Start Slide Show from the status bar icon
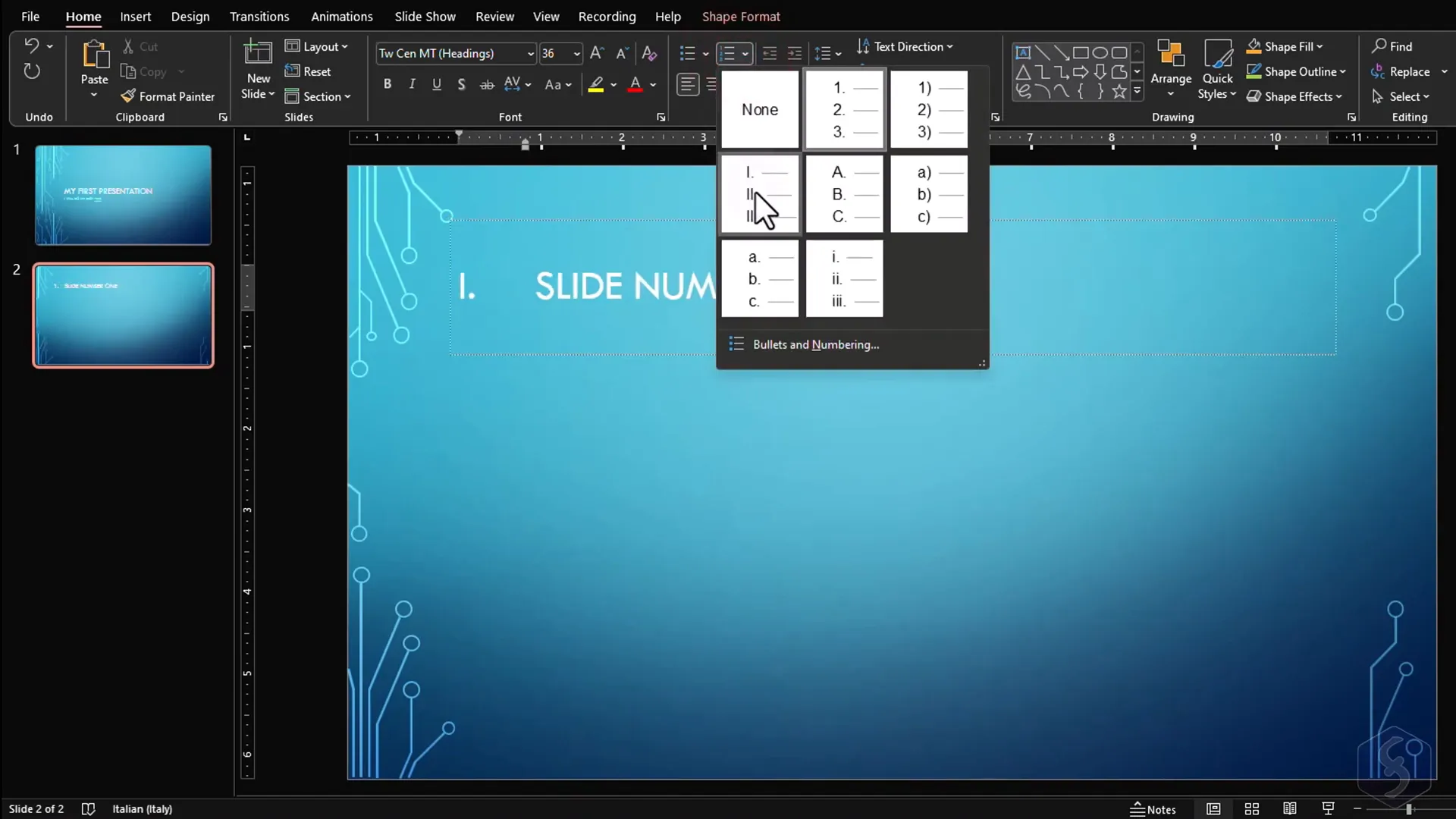This screenshot has width=1456, height=819. pos(1328,809)
